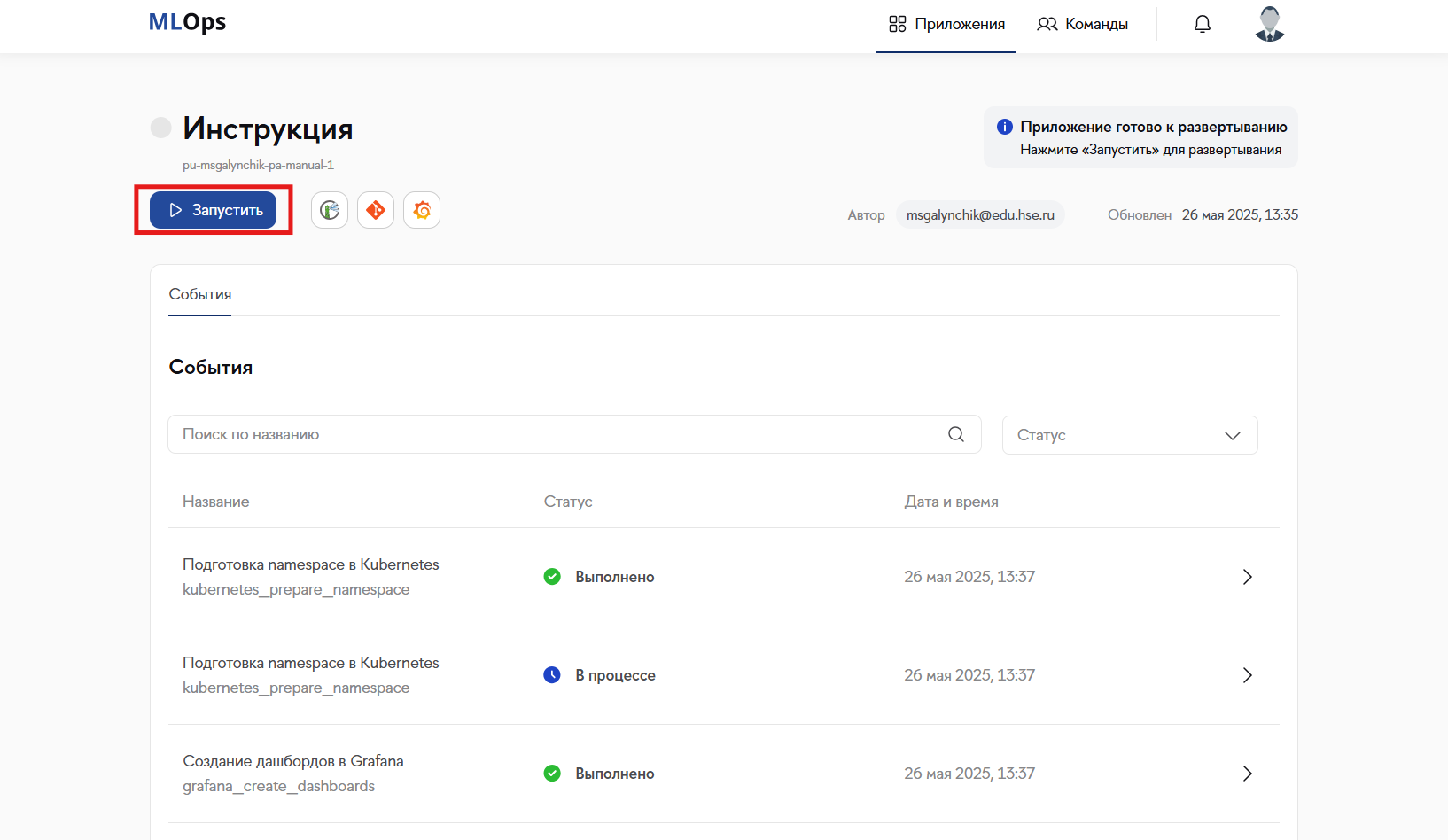Expand the 'Создание дашбордов в Grafana' event
The image size is (1448, 840).
pyautogui.click(x=1247, y=774)
